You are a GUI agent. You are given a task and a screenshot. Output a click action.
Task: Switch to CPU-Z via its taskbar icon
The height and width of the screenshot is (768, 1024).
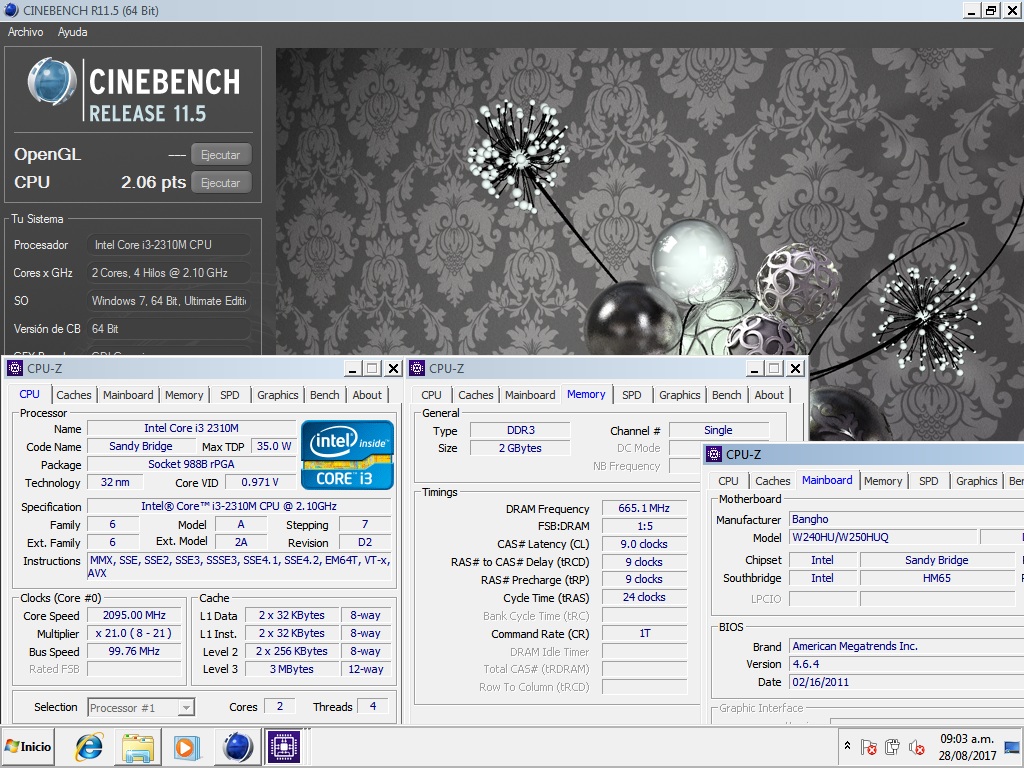[283, 746]
